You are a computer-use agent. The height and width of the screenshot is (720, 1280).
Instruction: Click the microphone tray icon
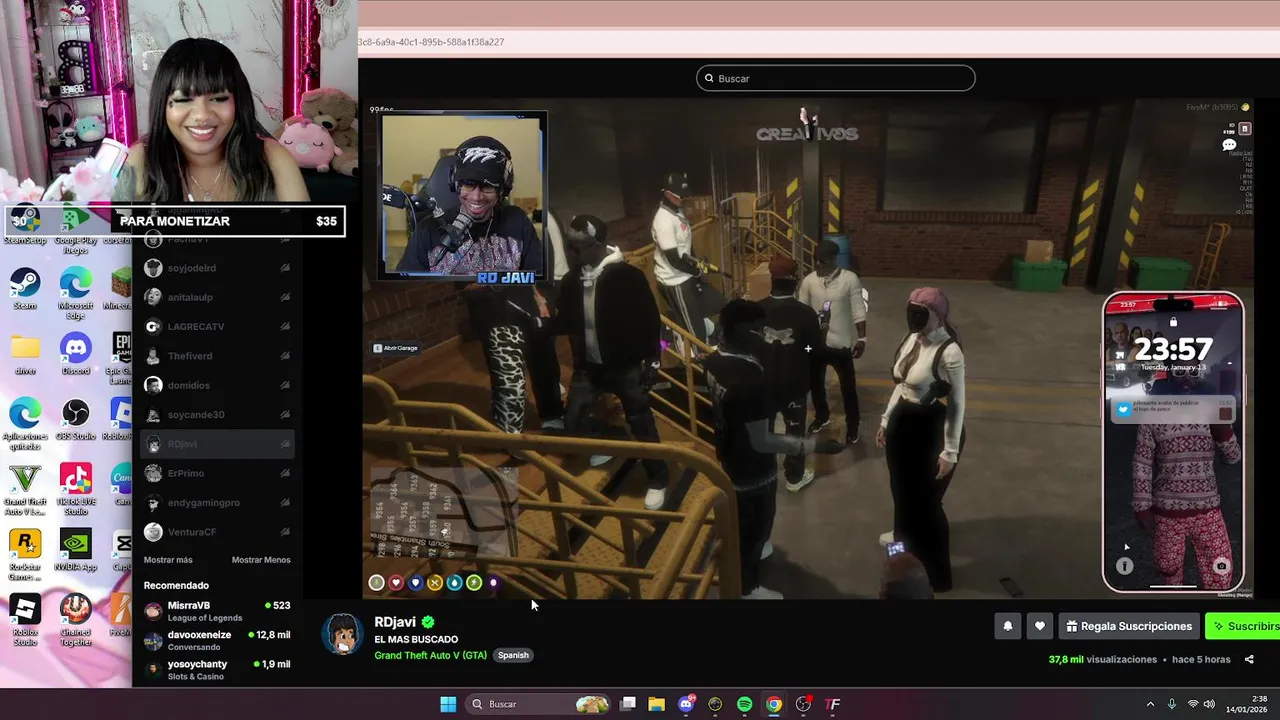tap(1171, 704)
